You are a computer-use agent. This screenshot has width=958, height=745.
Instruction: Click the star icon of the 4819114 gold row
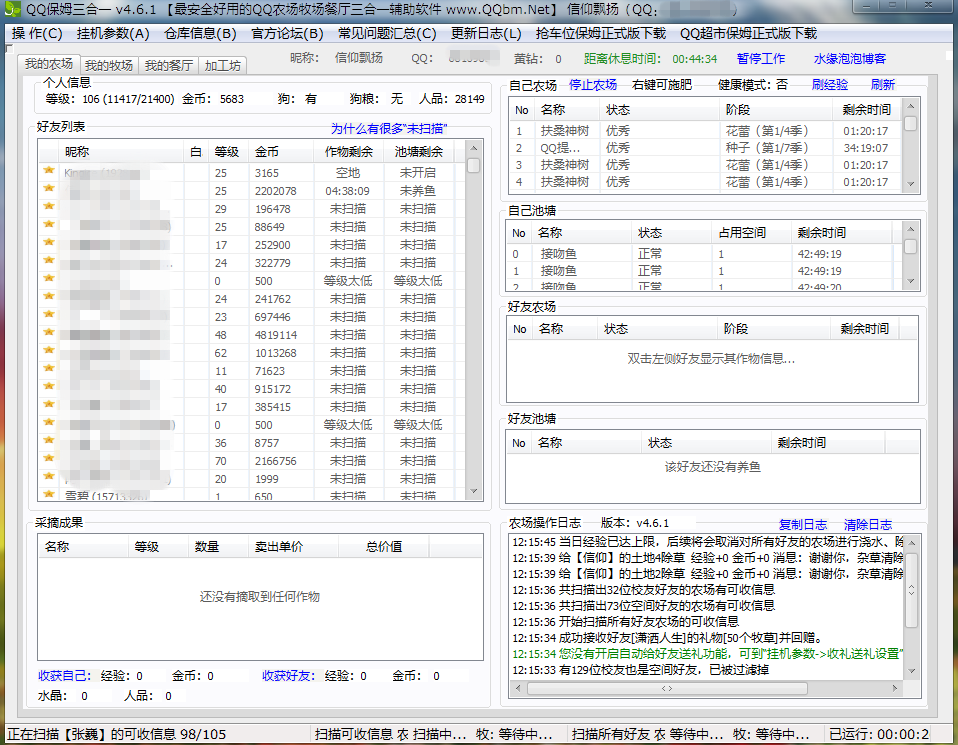click(49, 332)
